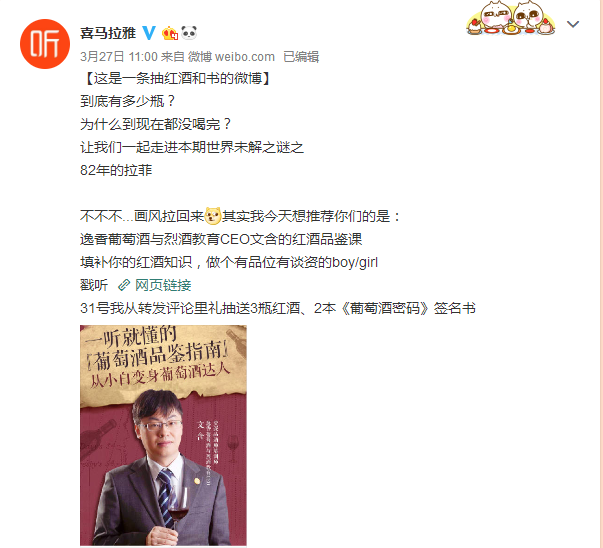This screenshot has height=548, width=603.
Task: Open the orange 听 profile avatar
Action: (x=45, y=44)
